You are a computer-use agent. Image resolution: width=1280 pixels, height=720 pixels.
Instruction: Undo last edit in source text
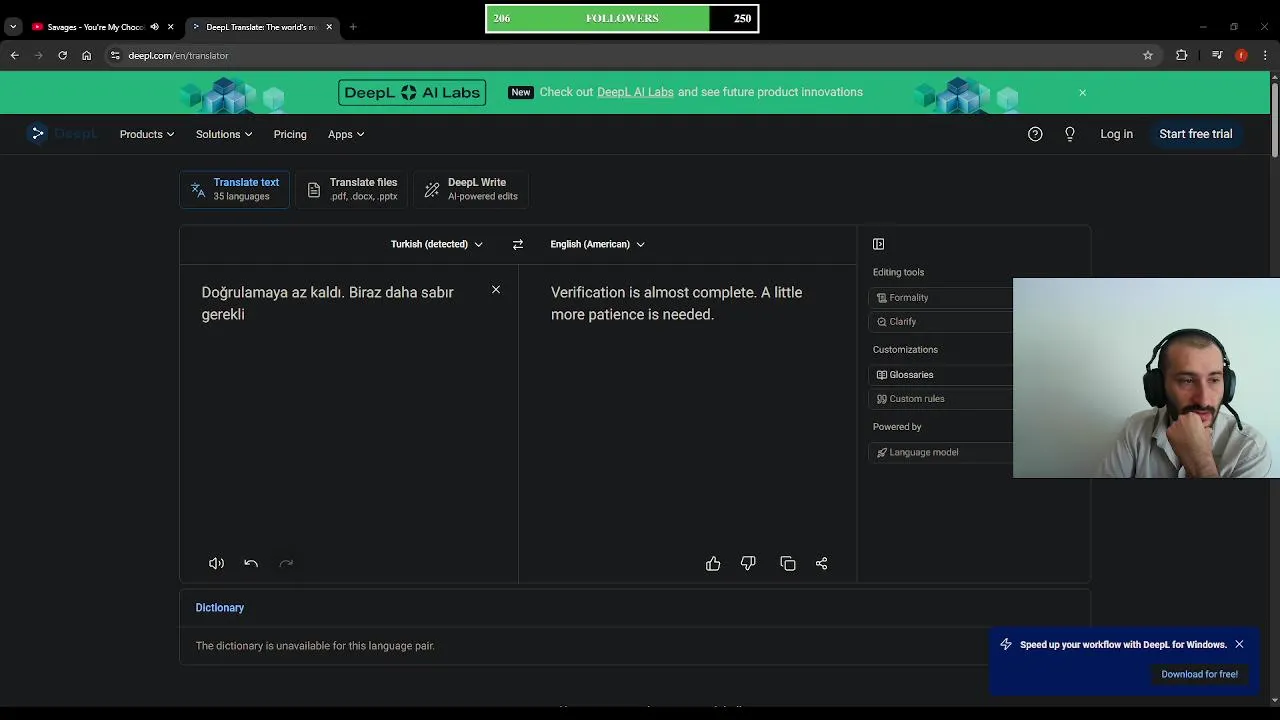(251, 564)
